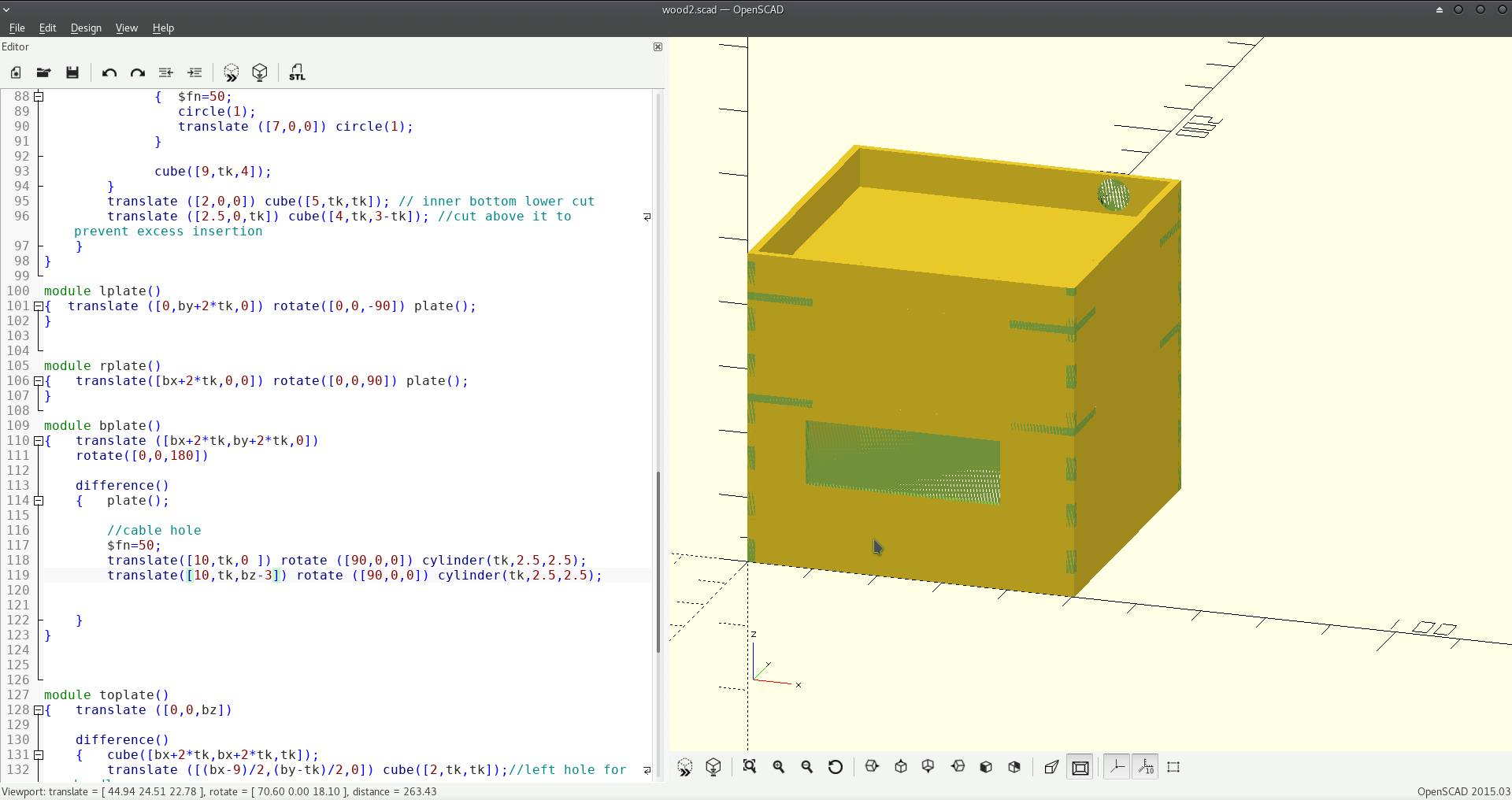Click the editor vertical scrollbar handle
Image resolution: width=1512 pixels, height=800 pixels.
pyautogui.click(x=658, y=561)
